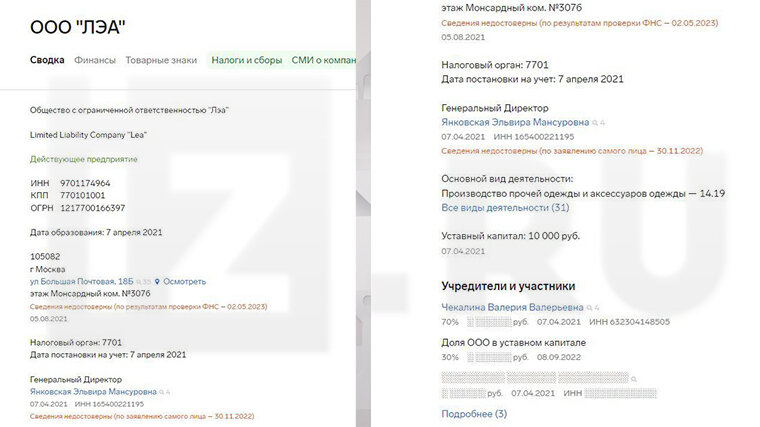Click the Дата образования: 7 апреля 2021 line

tap(96, 232)
